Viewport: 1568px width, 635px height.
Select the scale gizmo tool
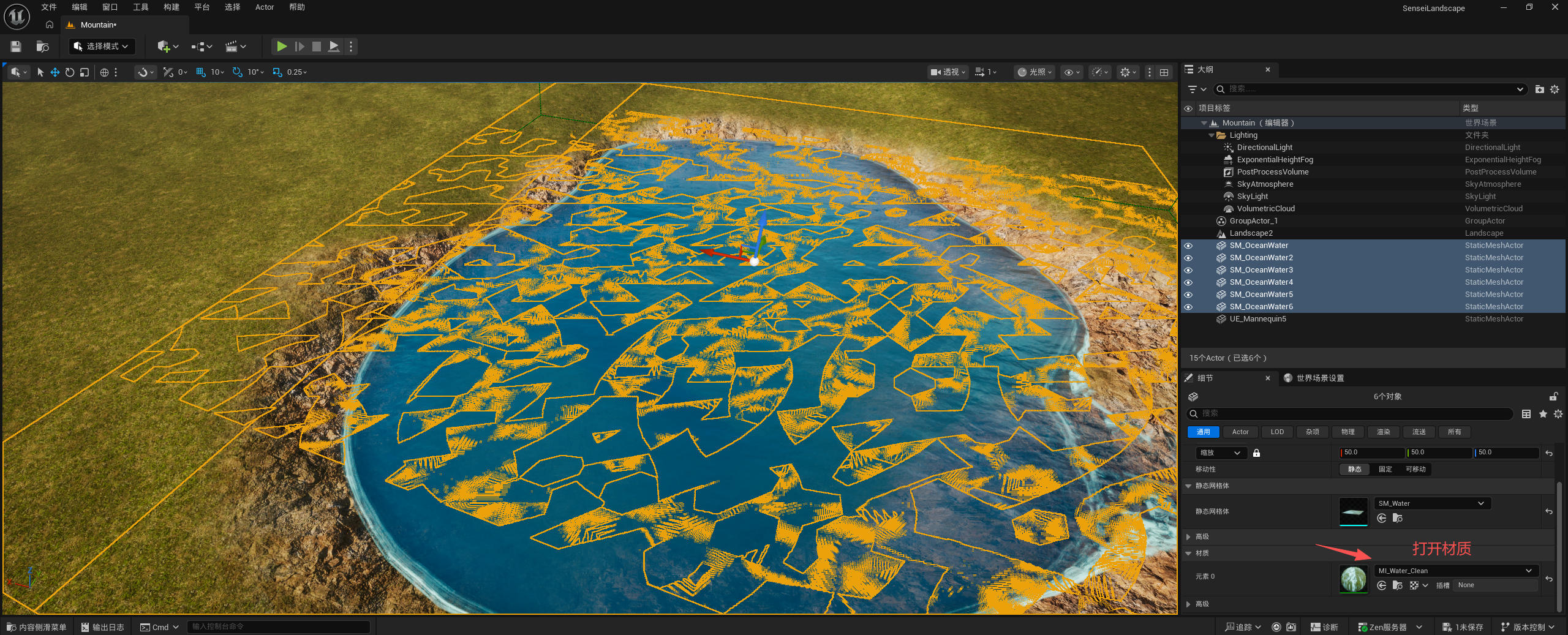pos(85,72)
